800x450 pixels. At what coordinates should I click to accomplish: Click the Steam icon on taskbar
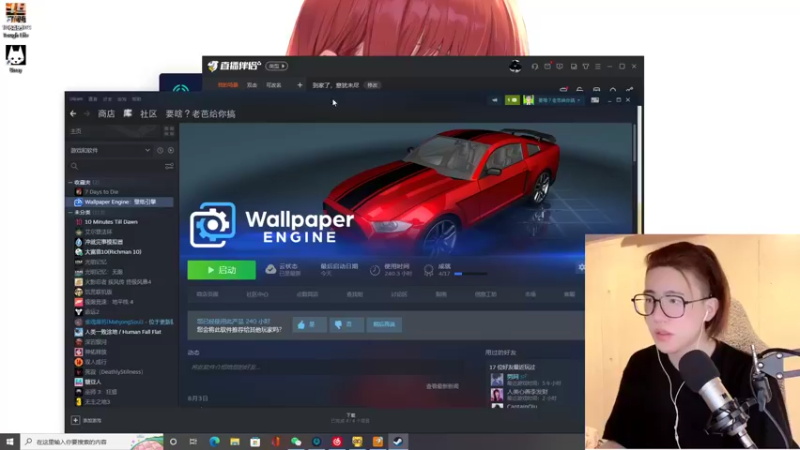(x=398, y=442)
